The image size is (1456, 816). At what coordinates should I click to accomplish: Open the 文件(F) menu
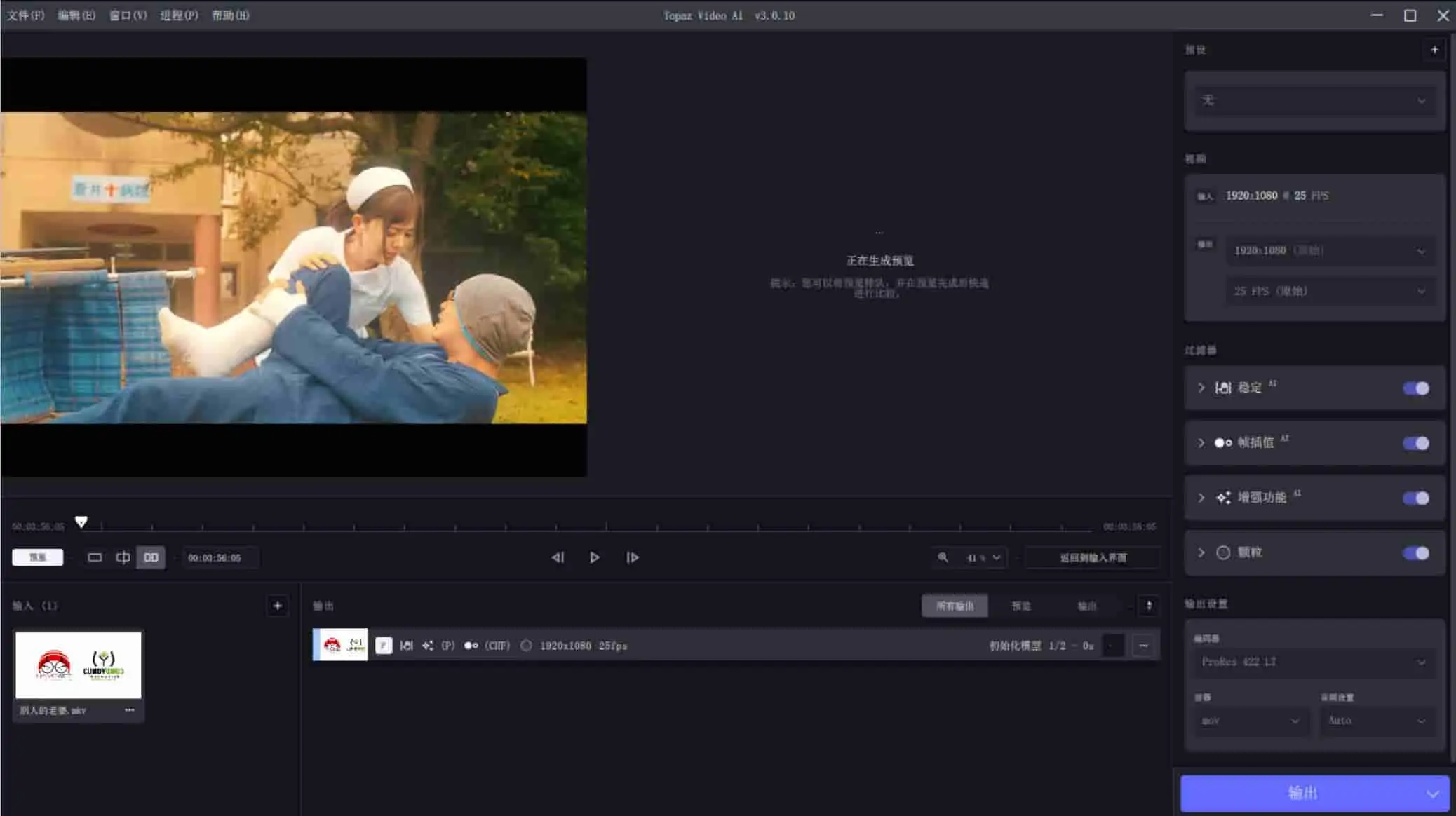coord(25,15)
